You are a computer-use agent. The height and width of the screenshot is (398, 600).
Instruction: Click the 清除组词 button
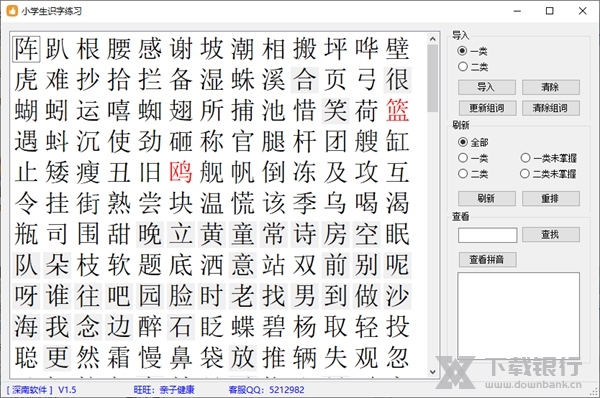pyautogui.click(x=551, y=108)
